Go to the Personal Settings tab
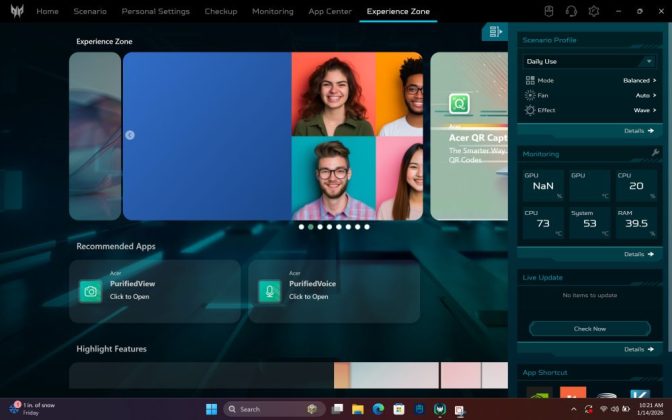 click(155, 11)
